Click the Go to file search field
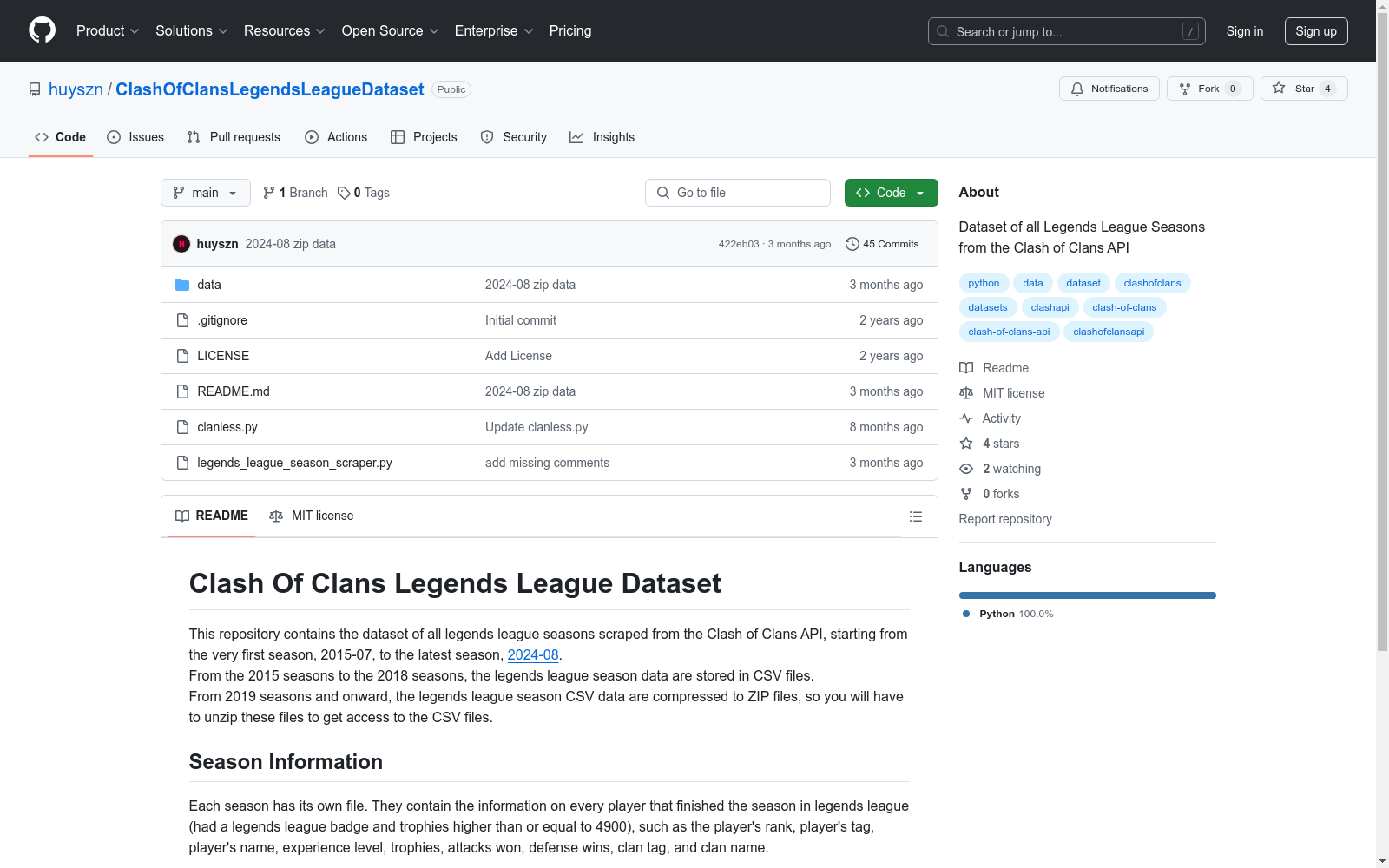 pyautogui.click(x=738, y=193)
